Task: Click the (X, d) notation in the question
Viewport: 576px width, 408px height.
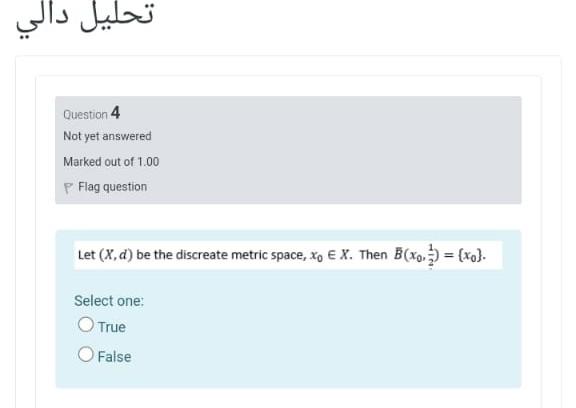Action: pyautogui.click(x=116, y=255)
